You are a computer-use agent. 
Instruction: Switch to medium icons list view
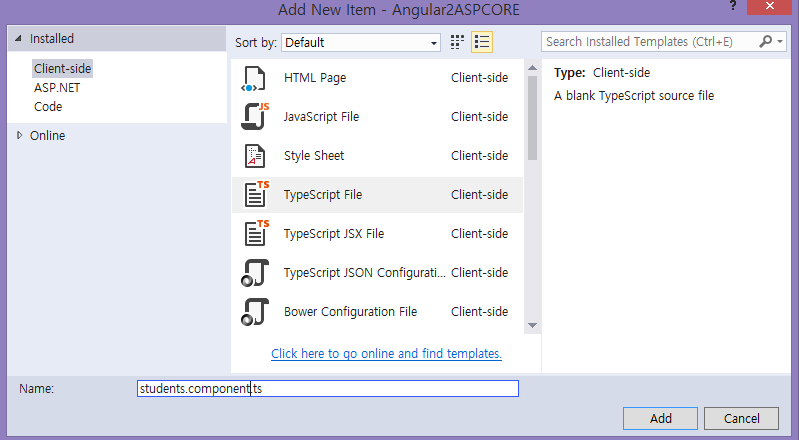(482, 42)
